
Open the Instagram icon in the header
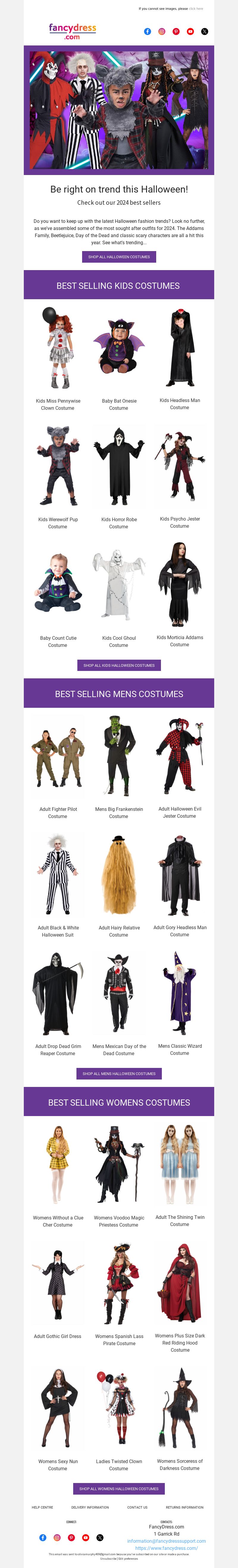pos(162,32)
